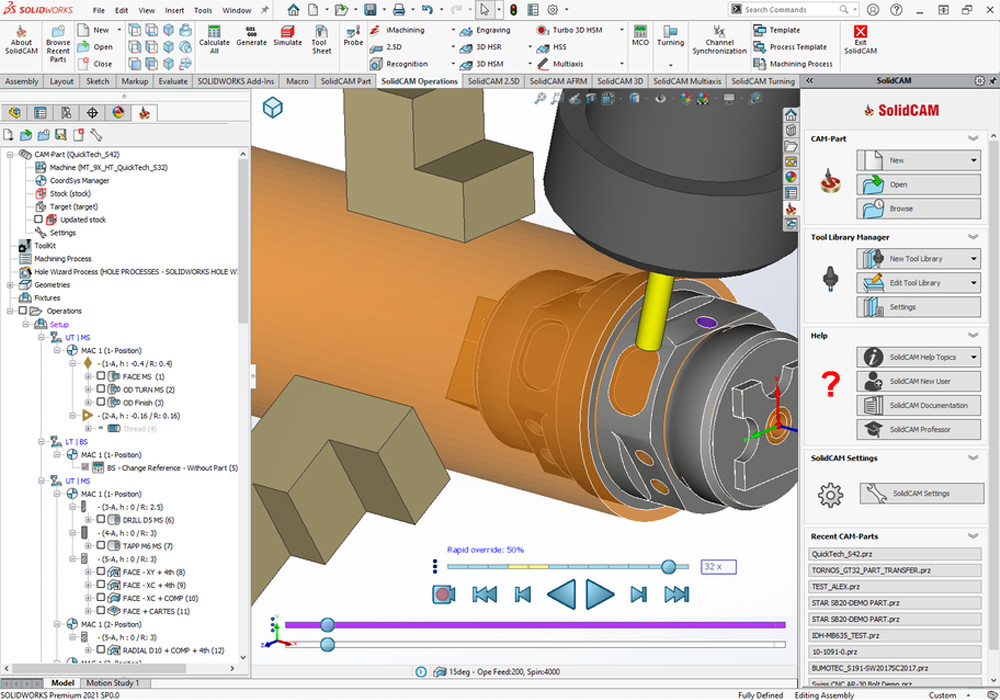
Task: Click the Machining Process ribbon button
Action: 793,64
